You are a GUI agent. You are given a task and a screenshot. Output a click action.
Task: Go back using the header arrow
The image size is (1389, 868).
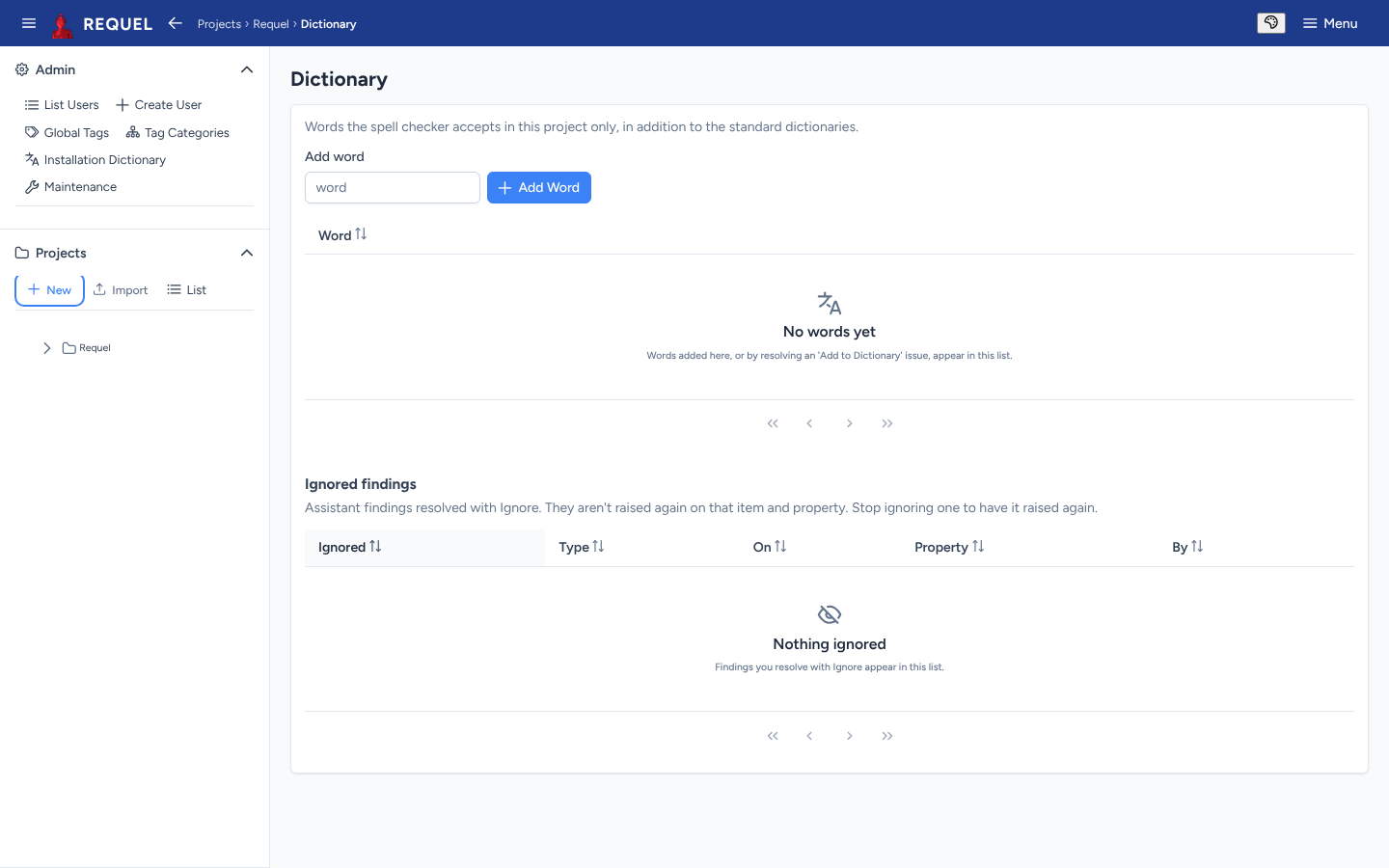175,23
